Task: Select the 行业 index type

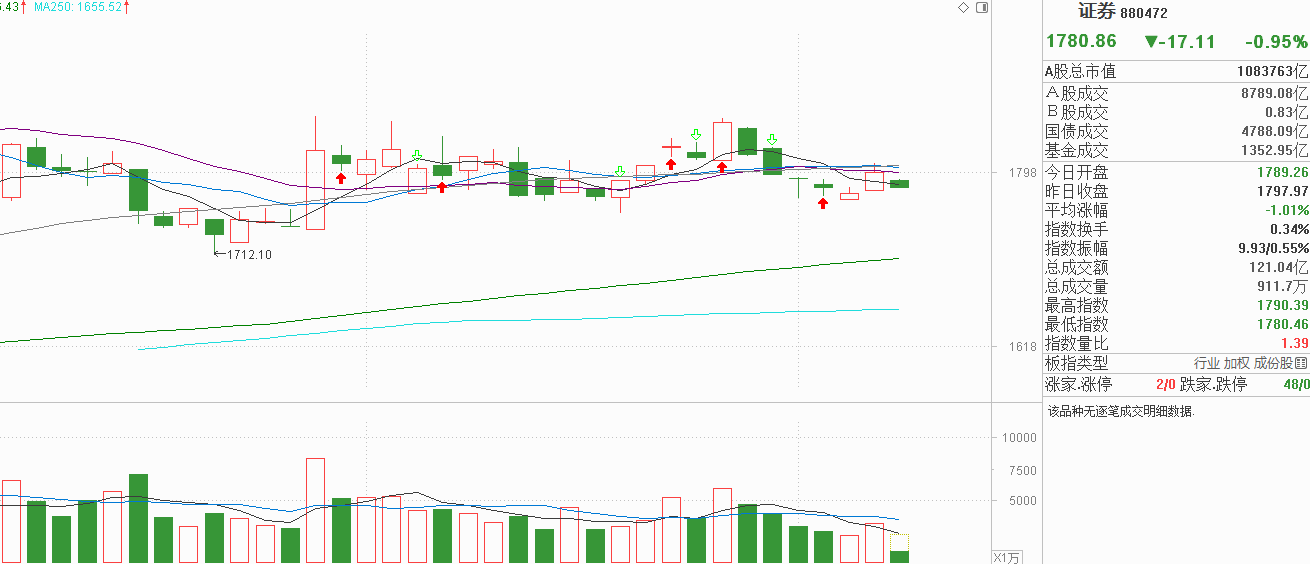Action: click(x=1207, y=363)
